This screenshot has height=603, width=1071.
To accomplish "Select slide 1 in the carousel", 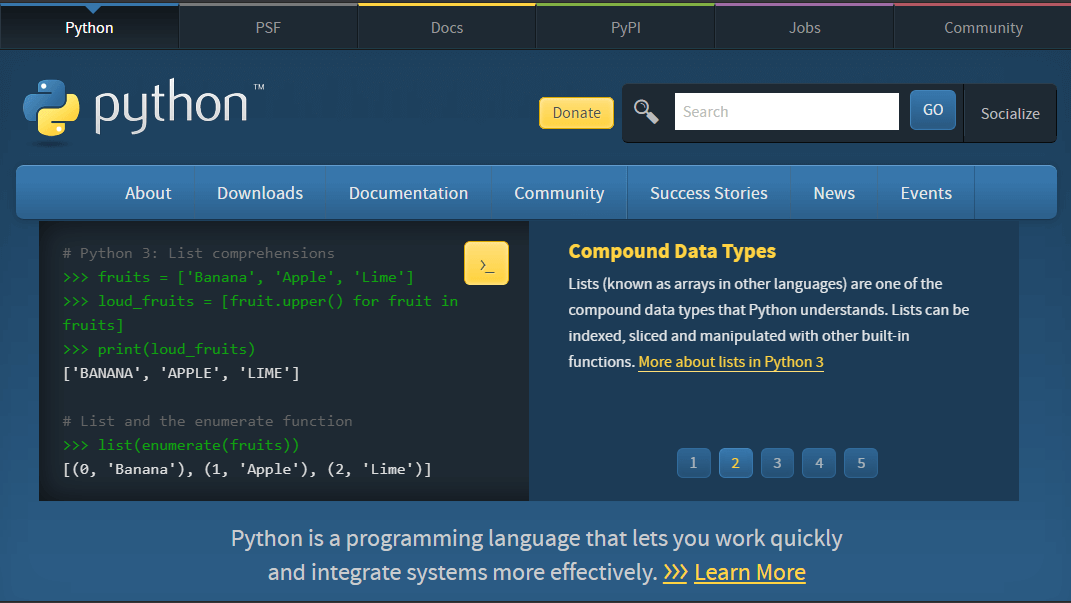I will (693, 463).
